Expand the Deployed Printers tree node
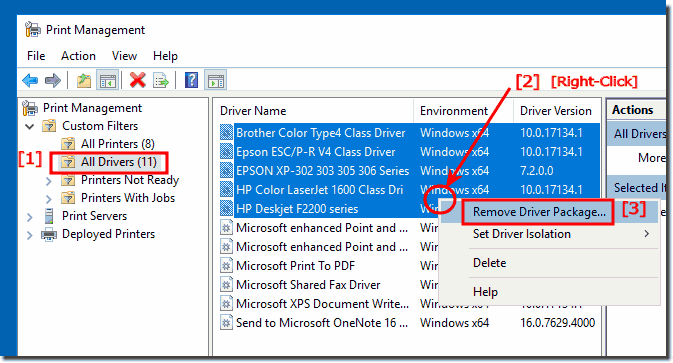The image size is (673, 363). coord(30,235)
